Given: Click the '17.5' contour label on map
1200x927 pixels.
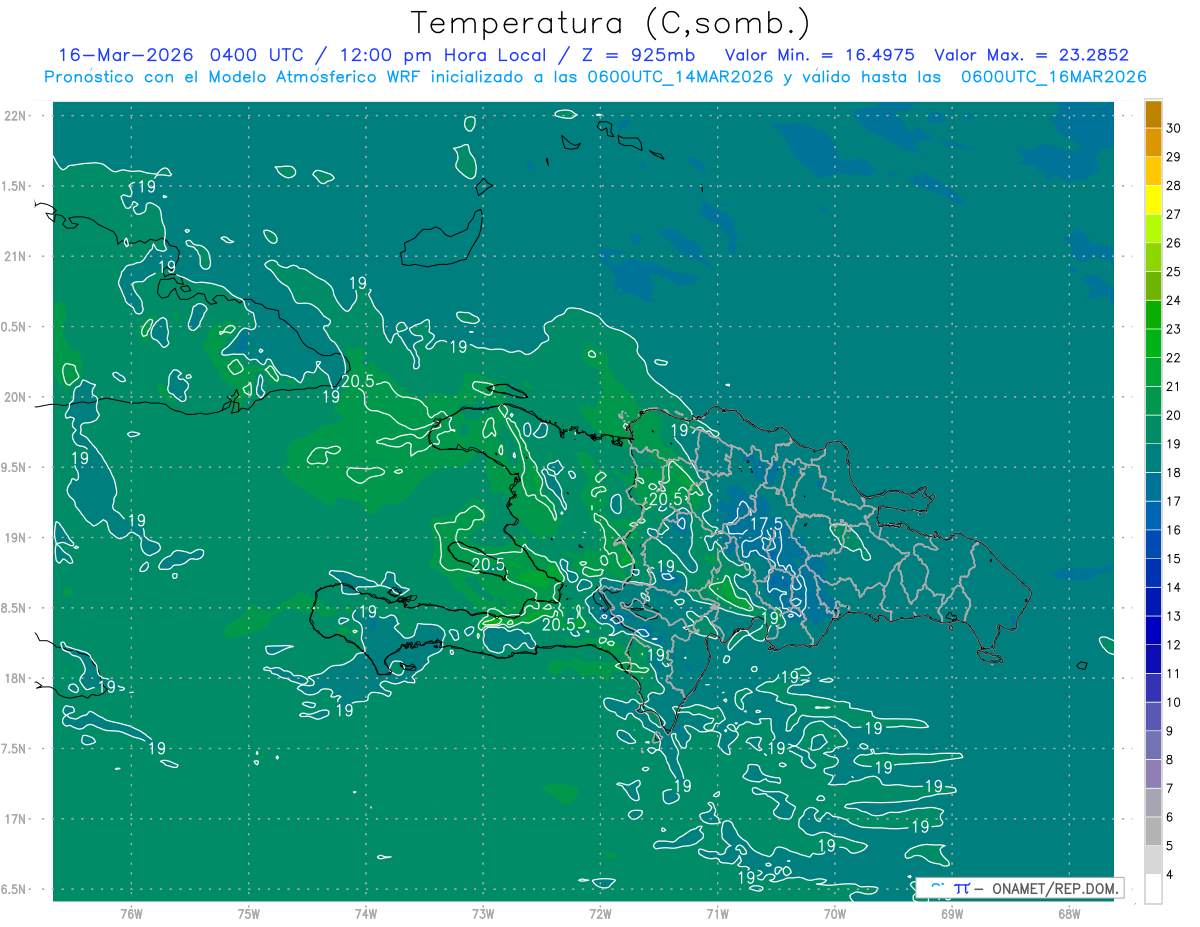Looking at the screenshot, I should click(x=766, y=524).
